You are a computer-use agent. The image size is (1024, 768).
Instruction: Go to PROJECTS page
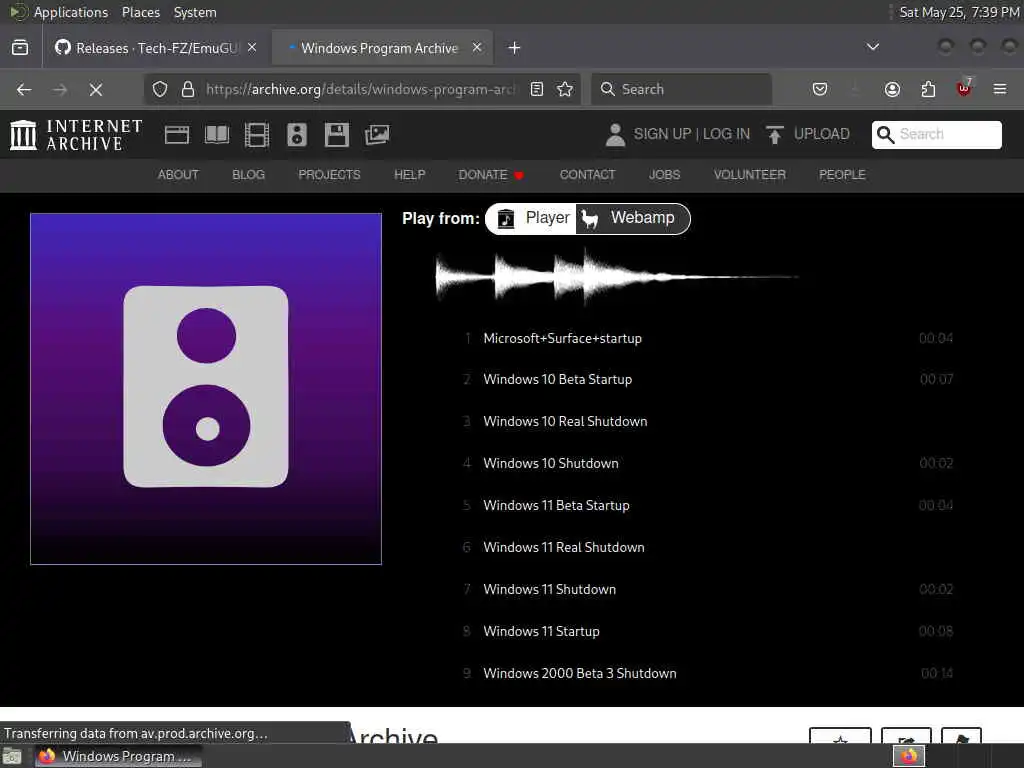[329, 175]
